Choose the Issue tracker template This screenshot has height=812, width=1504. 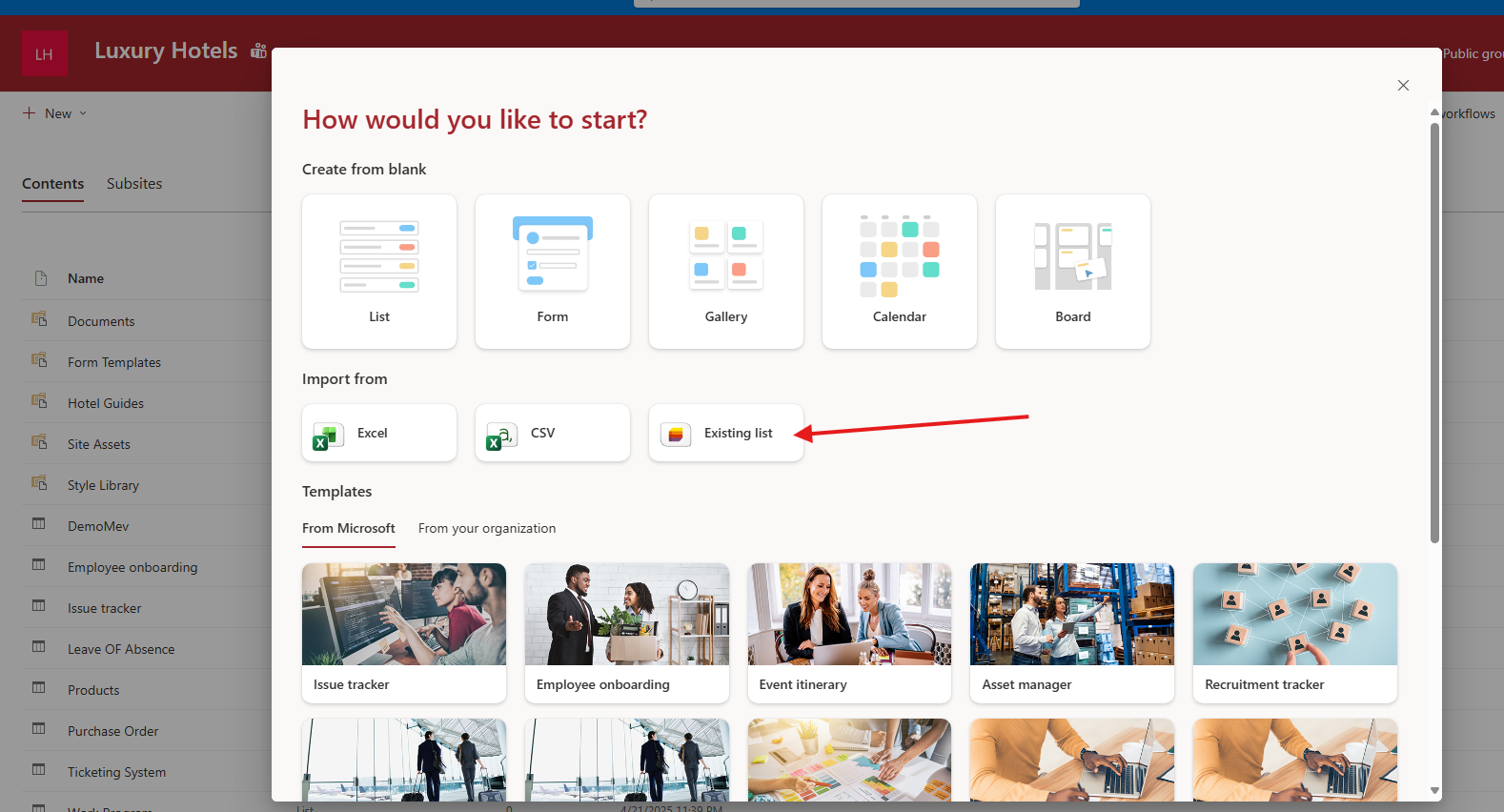(x=404, y=633)
